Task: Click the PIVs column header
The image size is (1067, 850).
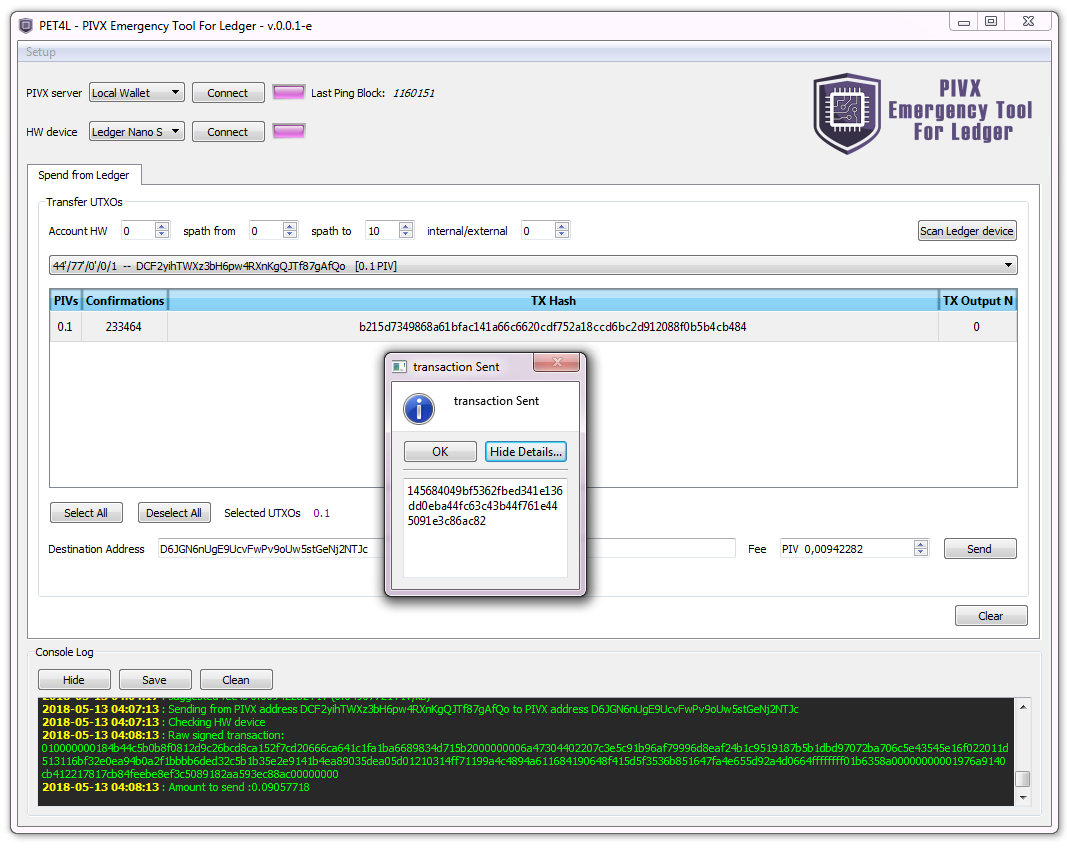Action: [x=66, y=300]
